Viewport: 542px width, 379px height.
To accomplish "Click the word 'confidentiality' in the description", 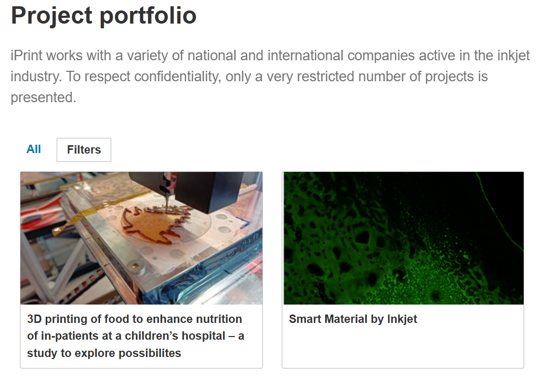I will coord(177,76).
